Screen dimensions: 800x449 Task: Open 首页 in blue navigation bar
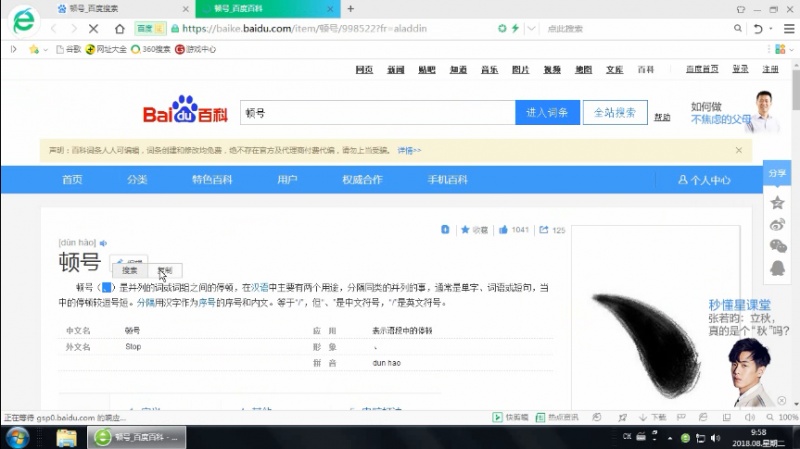(x=72, y=180)
